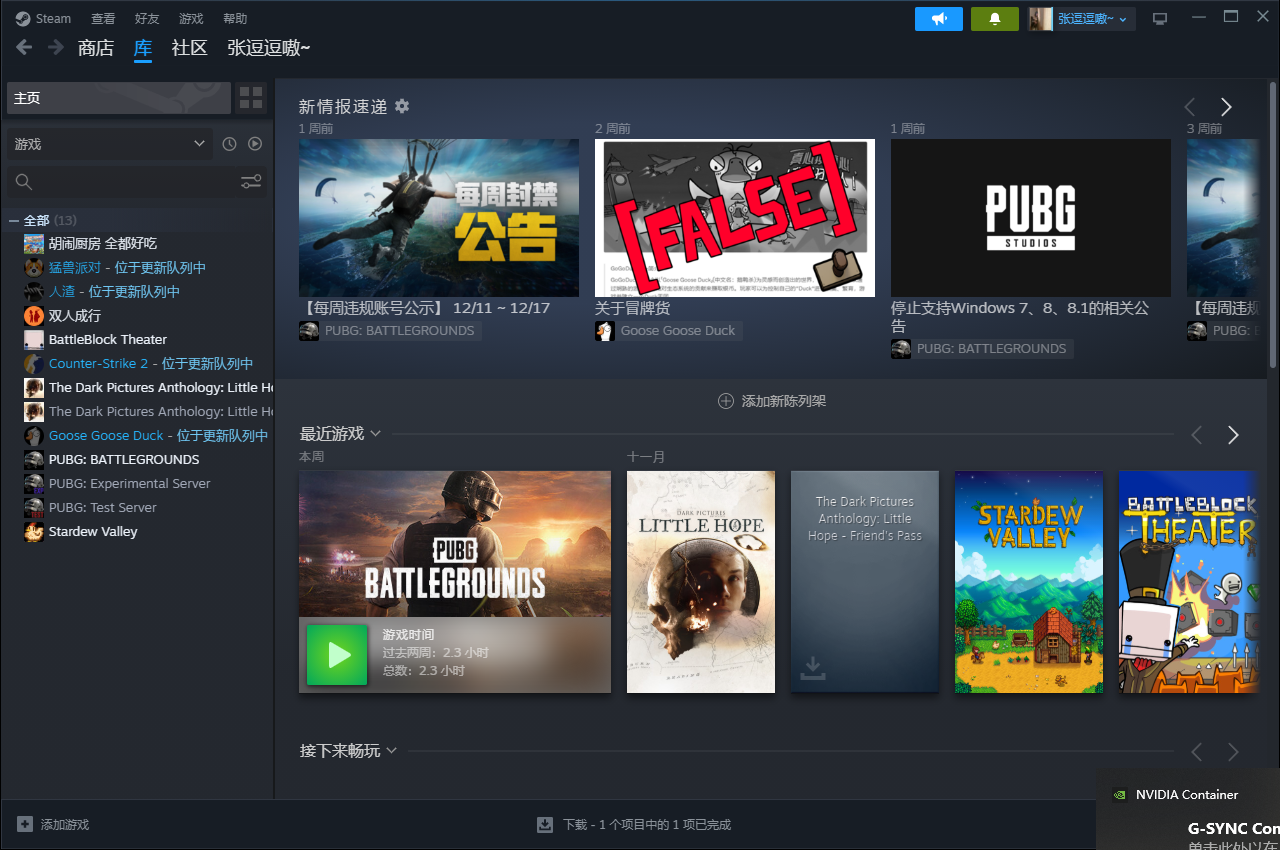The height and width of the screenshot is (850, 1280).
Task: Open the 每周封禁公告 news thumbnail
Action: 439,217
